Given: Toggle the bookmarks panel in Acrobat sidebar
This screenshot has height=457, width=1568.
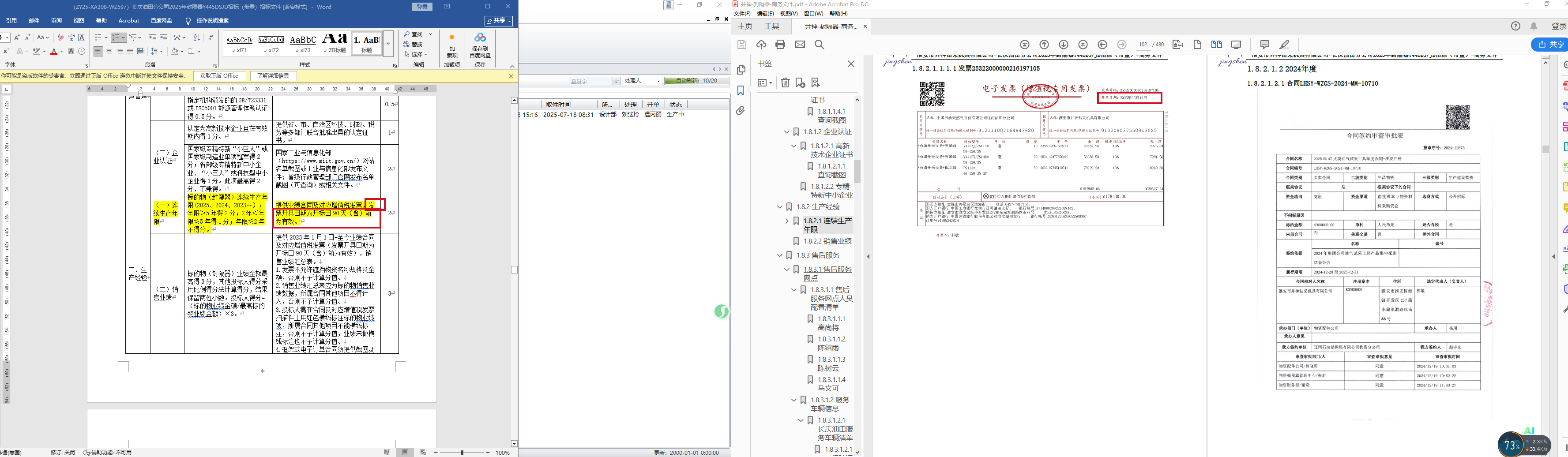Looking at the screenshot, I should pyautogui.click(x=741, y=91).
